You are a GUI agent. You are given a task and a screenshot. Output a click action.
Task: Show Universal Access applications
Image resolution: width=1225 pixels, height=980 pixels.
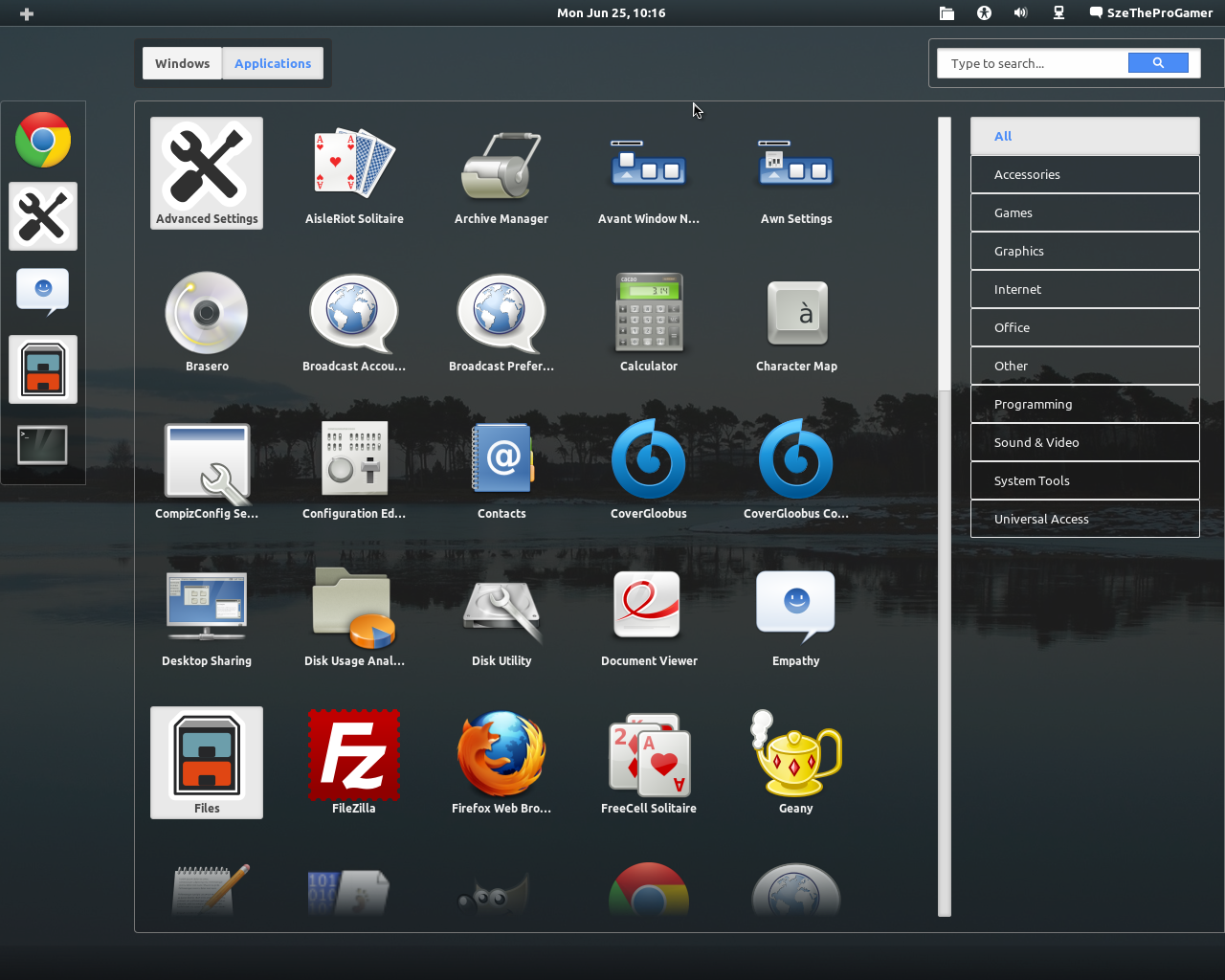(1084, 519)
